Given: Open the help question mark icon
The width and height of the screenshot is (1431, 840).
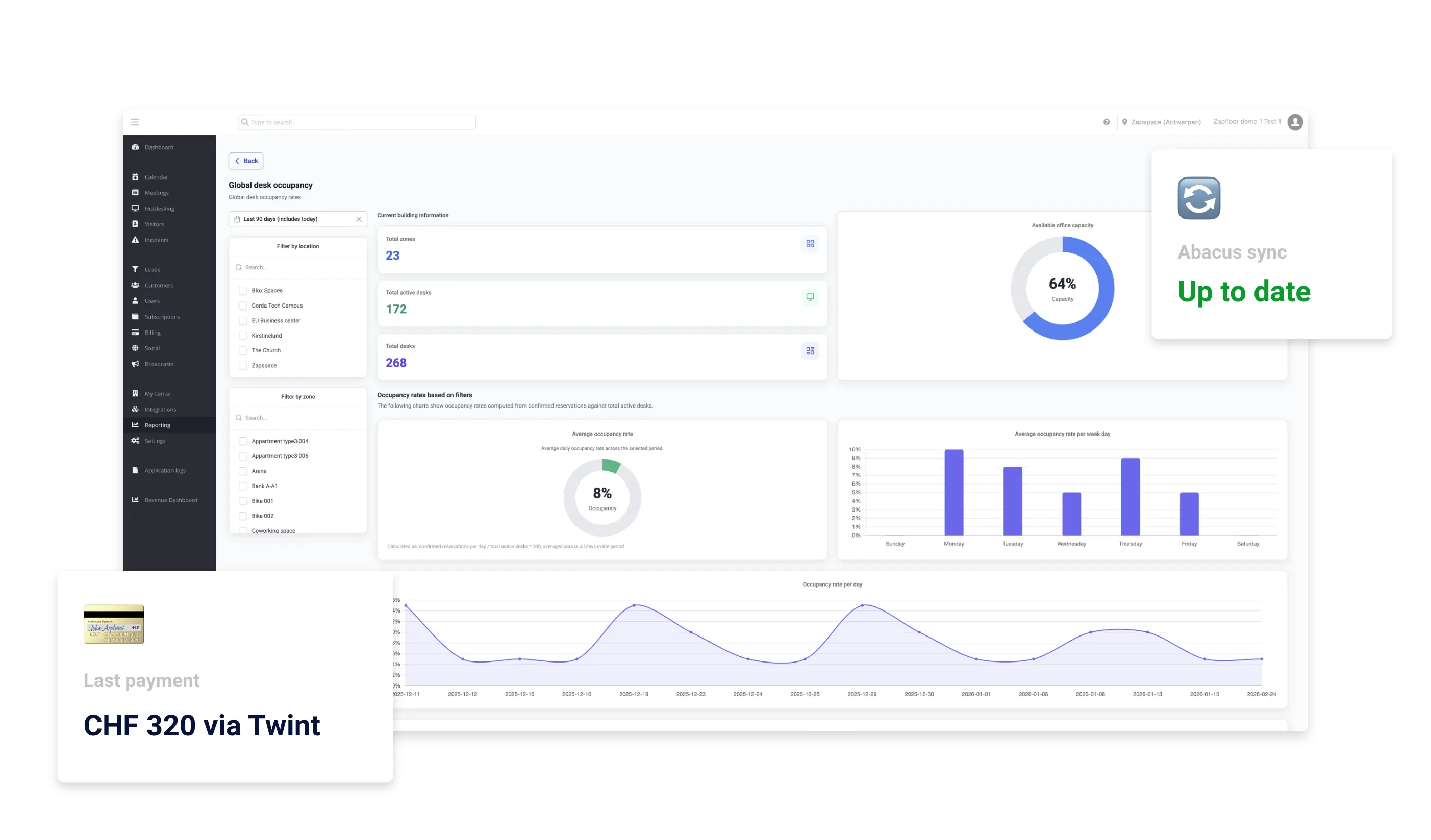Looking at the screenshot, I should 1106,122.
